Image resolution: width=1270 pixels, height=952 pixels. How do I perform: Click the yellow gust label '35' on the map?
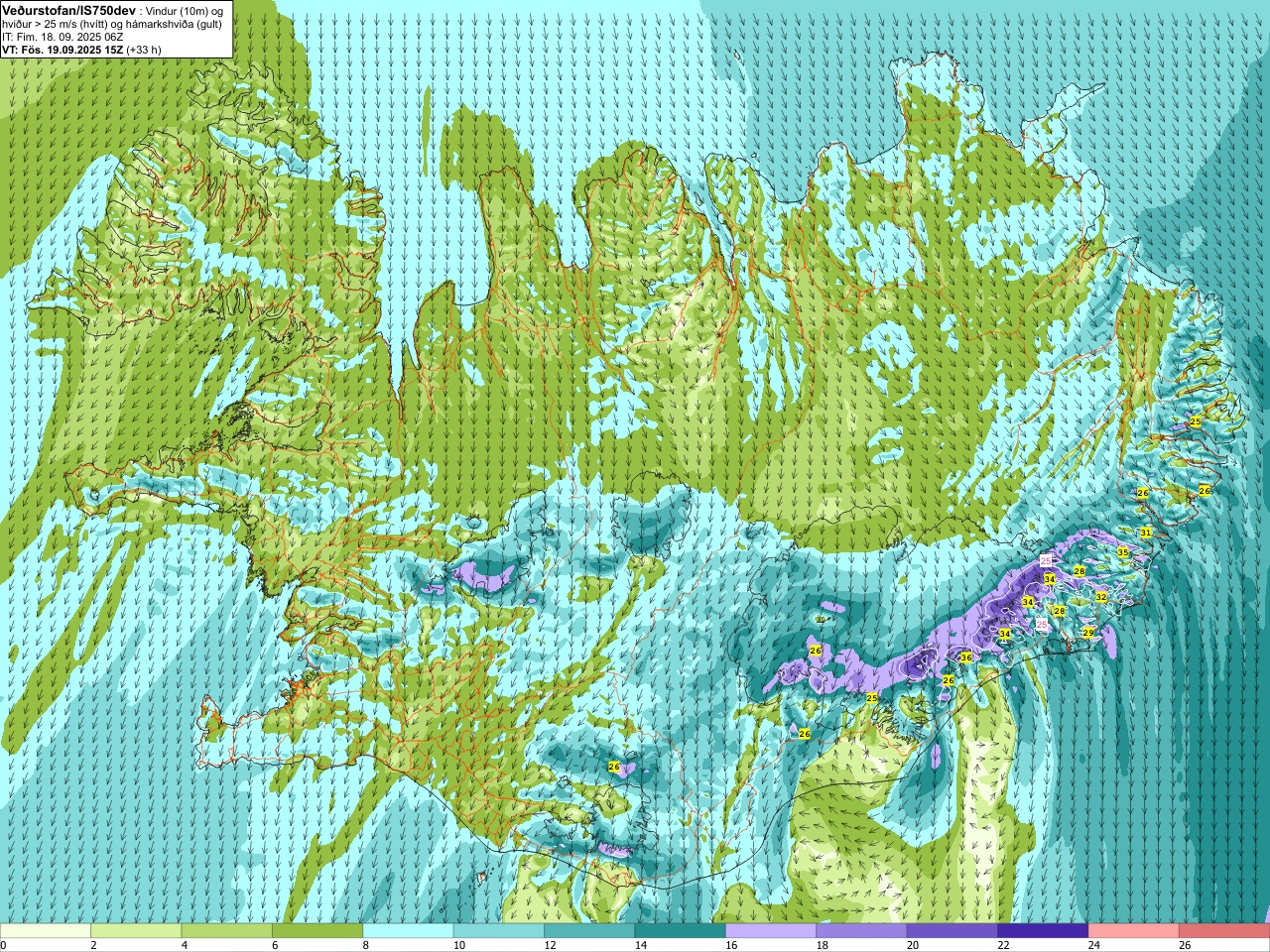point(1123,552)
